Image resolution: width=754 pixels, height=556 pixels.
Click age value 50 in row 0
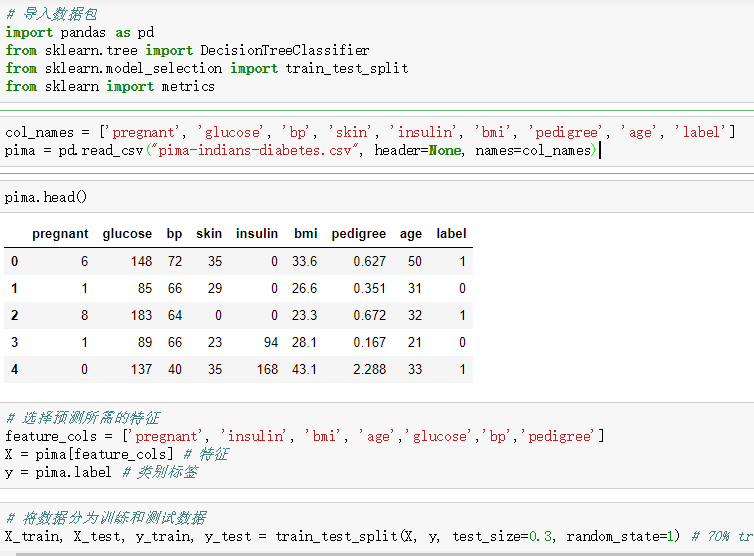click(415, 261)
